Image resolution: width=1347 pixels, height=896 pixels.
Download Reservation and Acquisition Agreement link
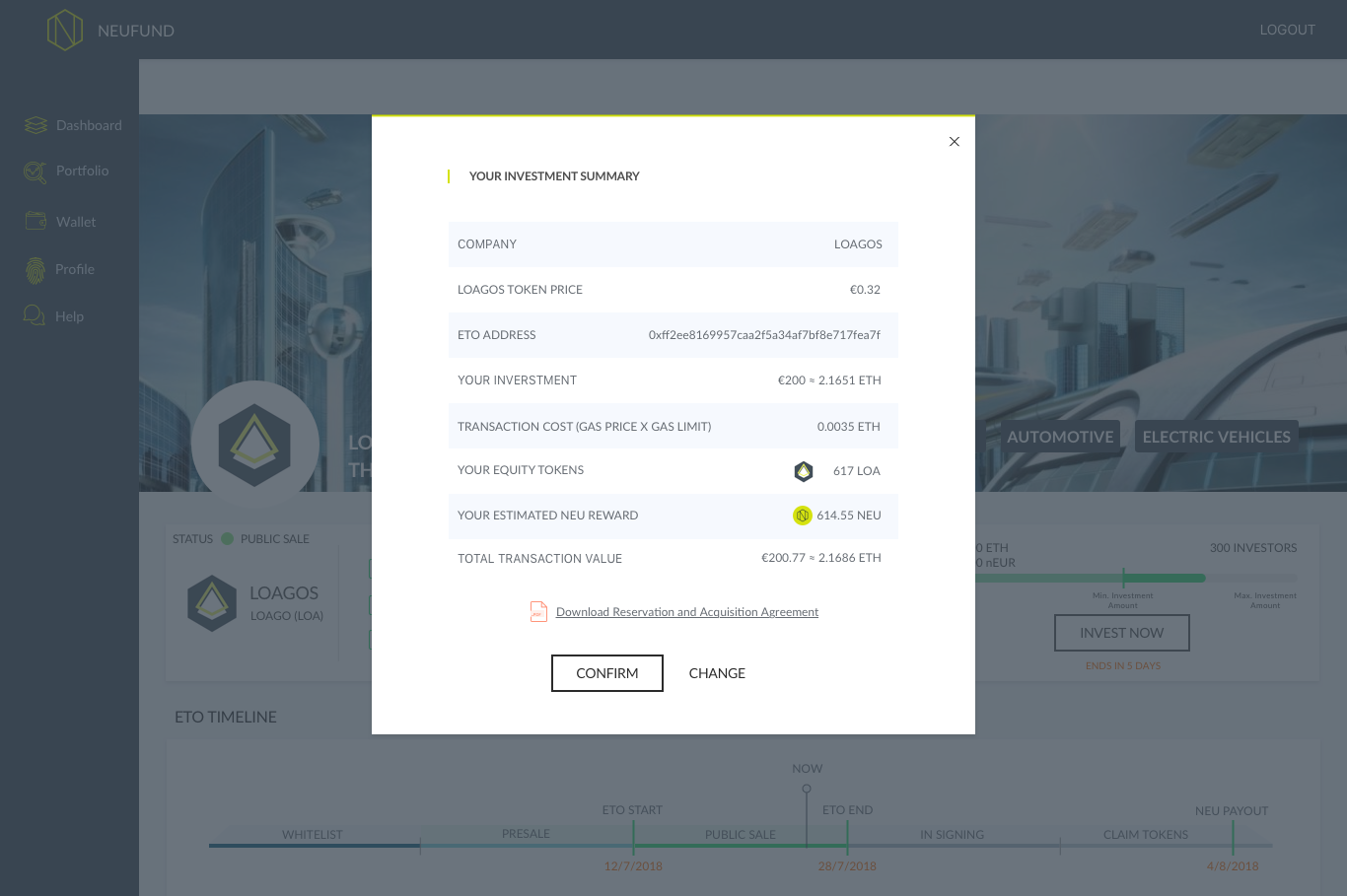coord(687,612)
